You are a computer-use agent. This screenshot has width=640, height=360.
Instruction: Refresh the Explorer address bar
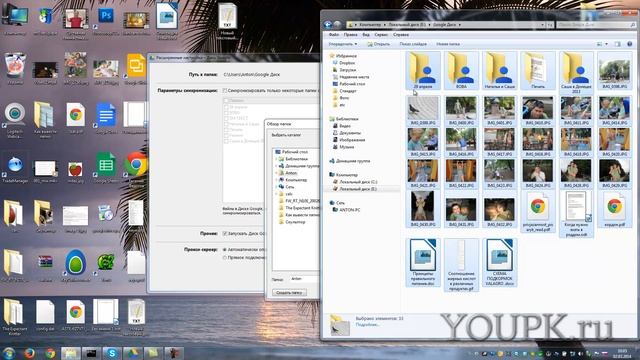550,25
